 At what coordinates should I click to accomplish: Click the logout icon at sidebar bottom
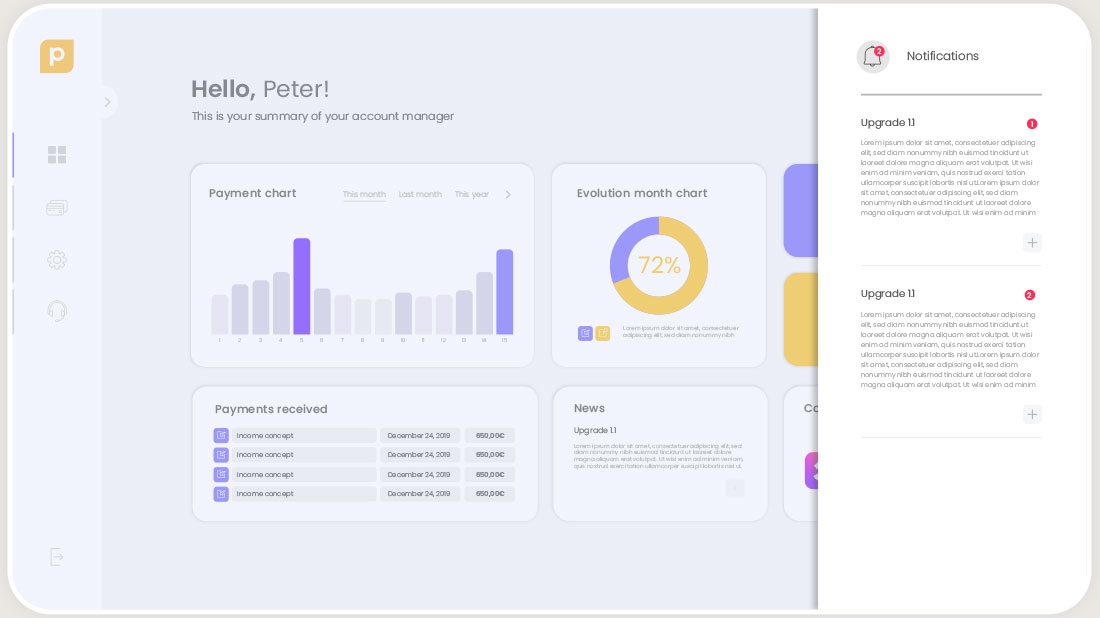coord(57,557)
